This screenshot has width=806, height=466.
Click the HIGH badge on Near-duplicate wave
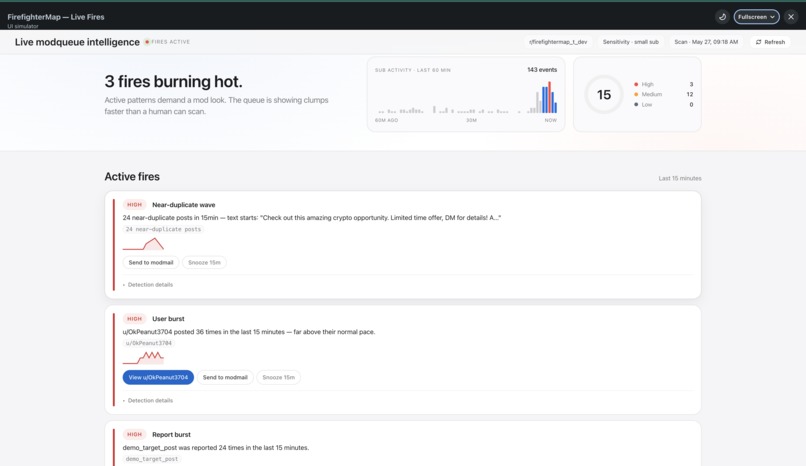click(134, 205)
